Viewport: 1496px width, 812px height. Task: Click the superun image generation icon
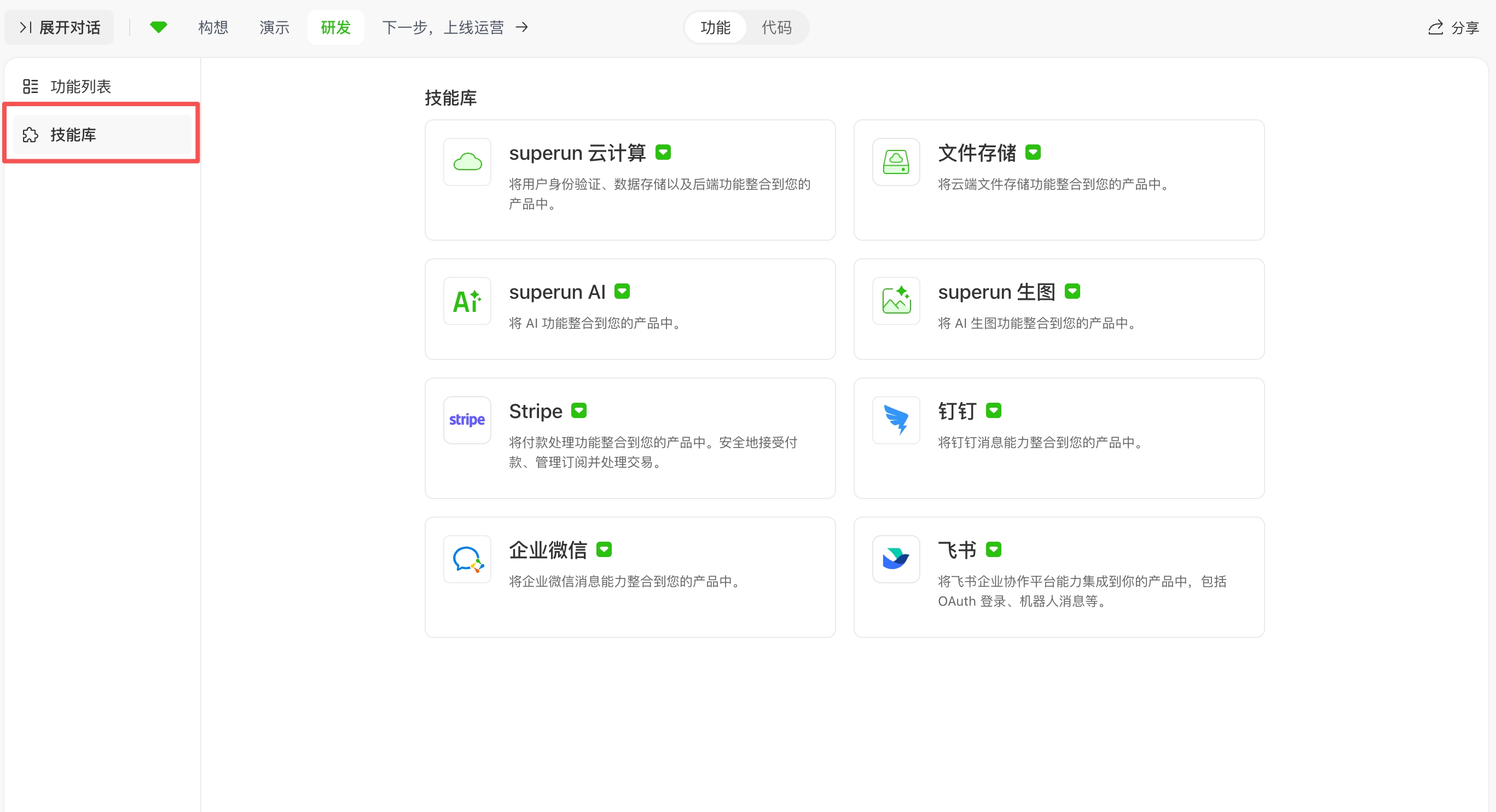pyautogui.click(x=896, y=301)
